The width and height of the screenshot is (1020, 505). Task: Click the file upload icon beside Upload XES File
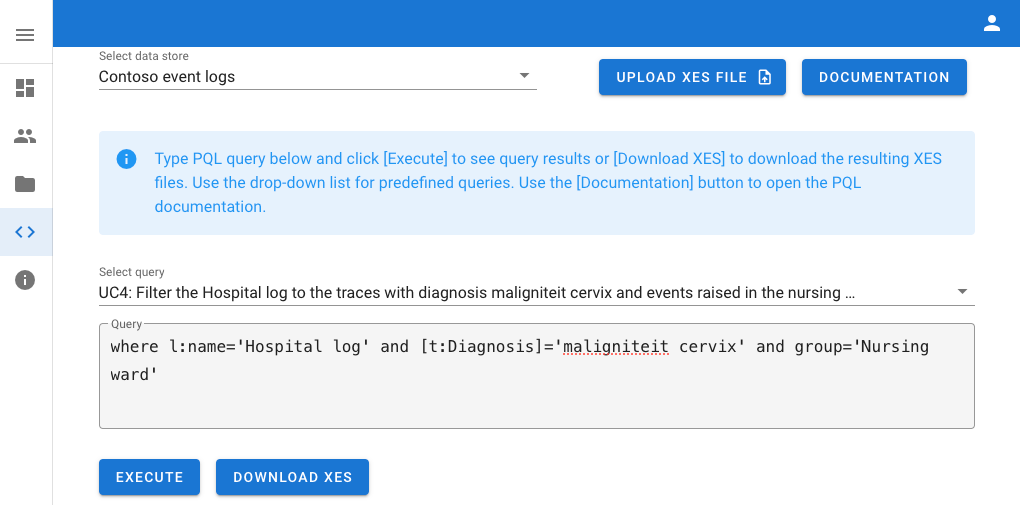point(765,77)
